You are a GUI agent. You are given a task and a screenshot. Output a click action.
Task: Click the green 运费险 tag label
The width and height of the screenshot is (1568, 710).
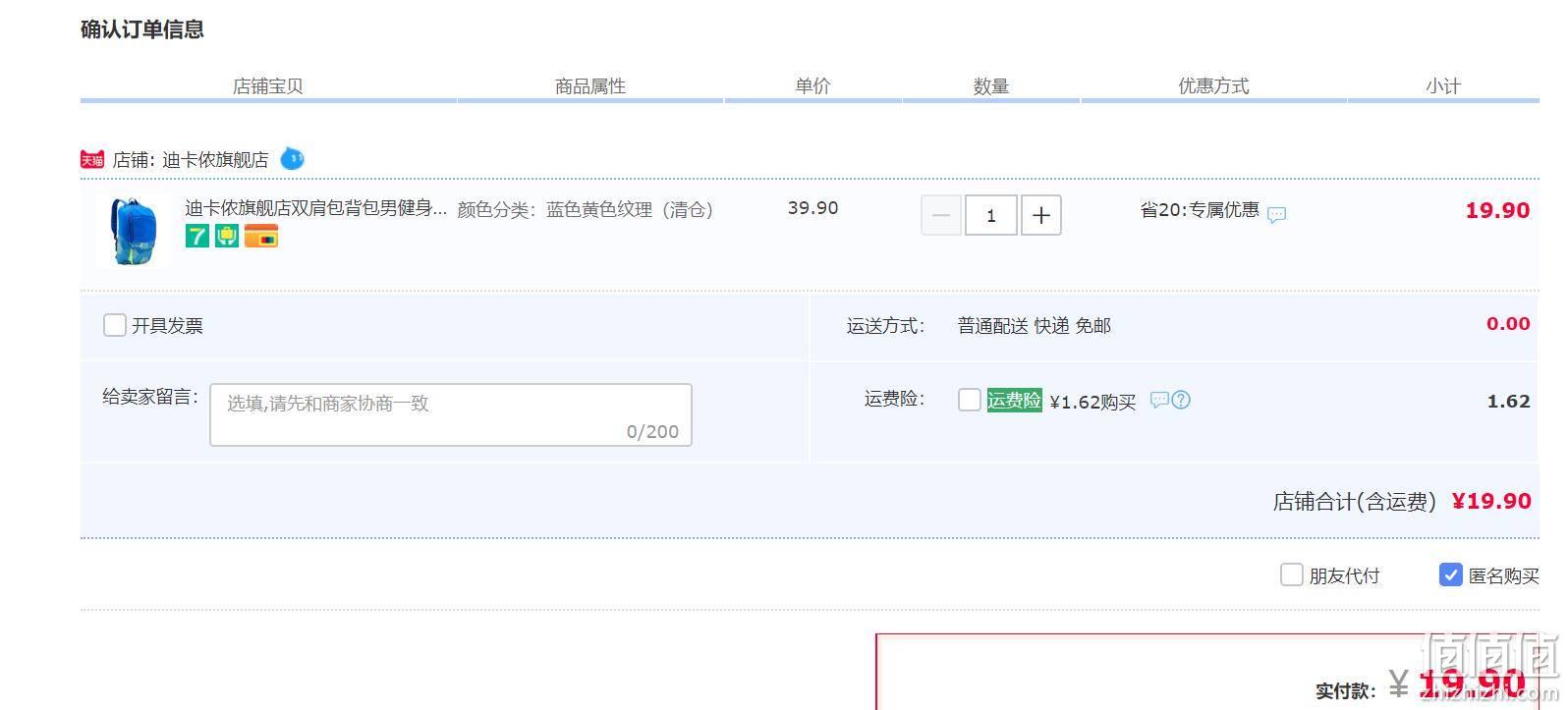coord(1014,400)
